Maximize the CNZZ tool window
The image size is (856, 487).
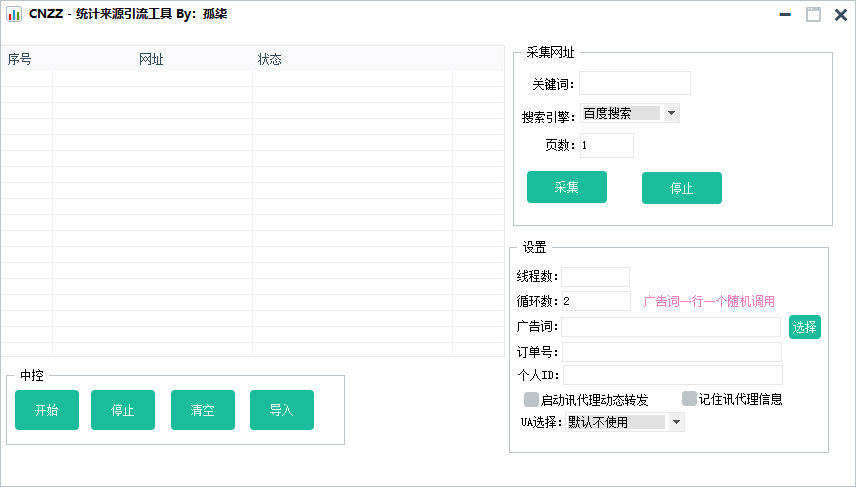[813, 15]
